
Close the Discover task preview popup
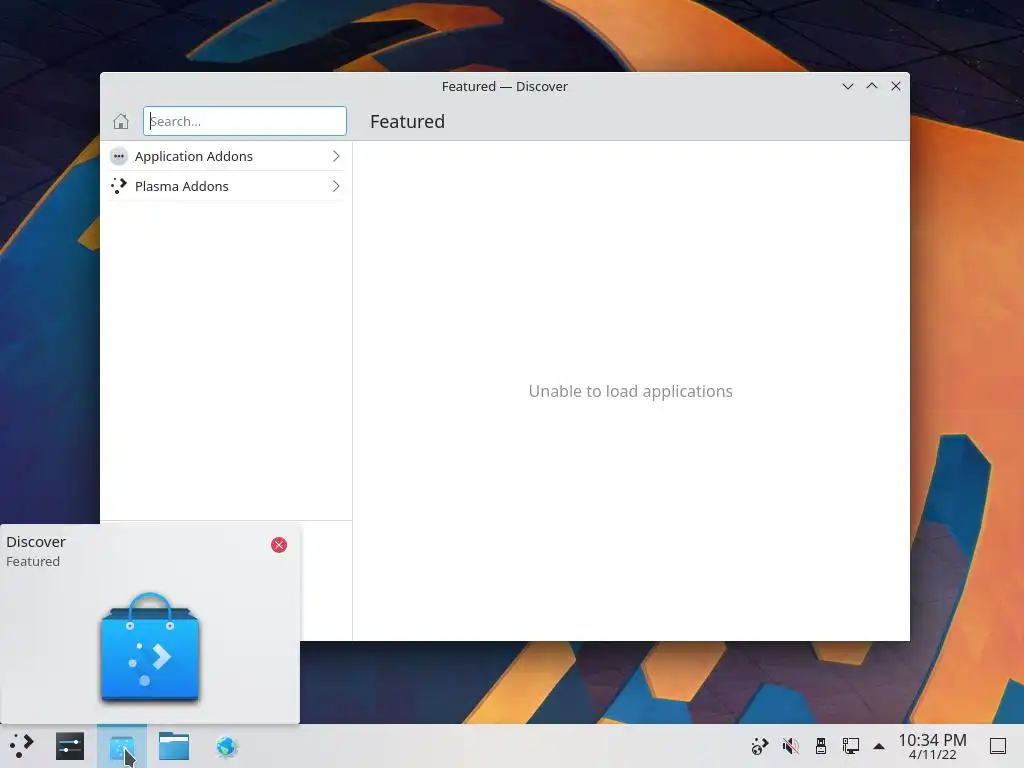tap(279, 545)
